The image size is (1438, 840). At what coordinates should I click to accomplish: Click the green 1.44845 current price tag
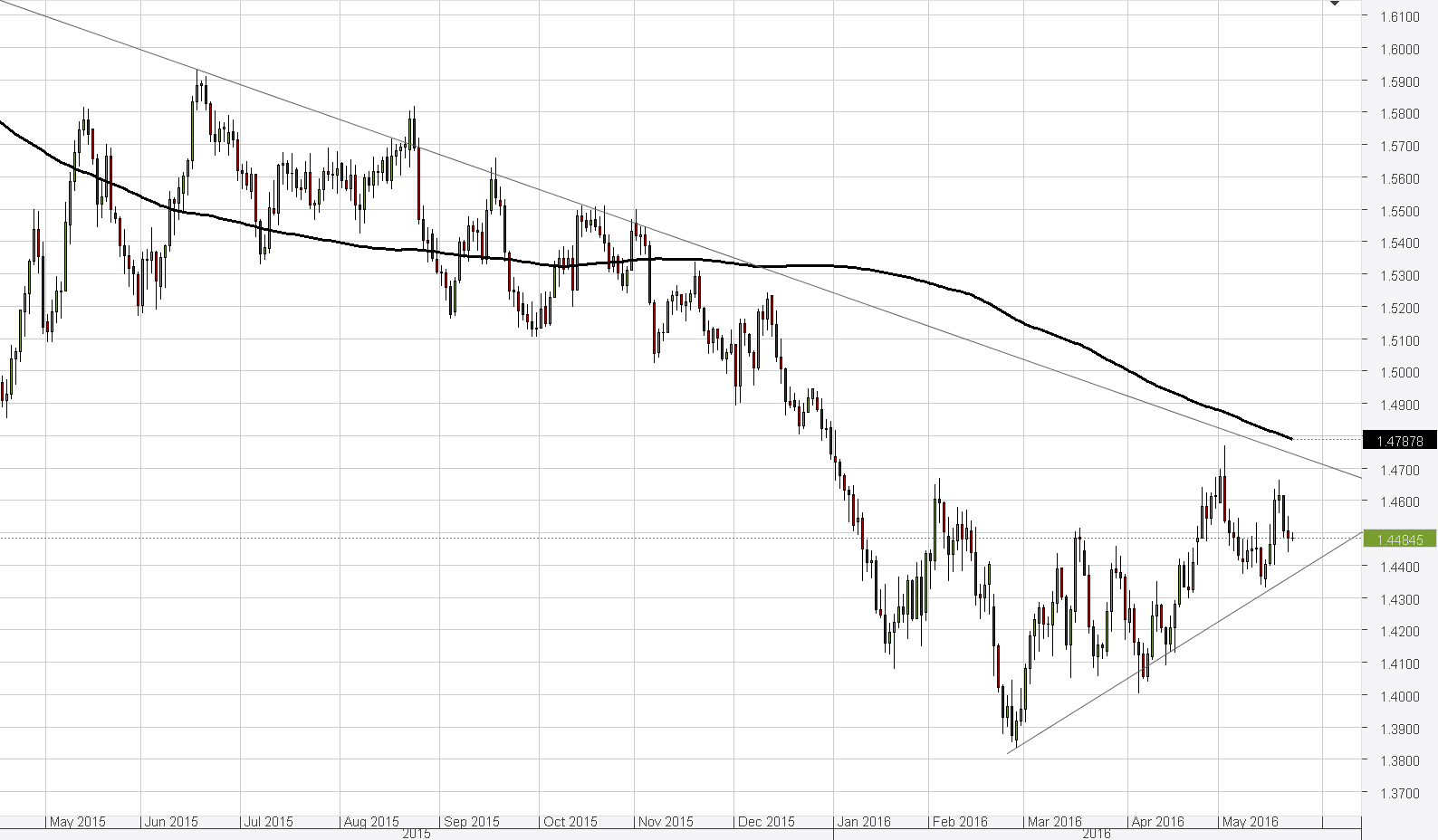click(1399, 539)
